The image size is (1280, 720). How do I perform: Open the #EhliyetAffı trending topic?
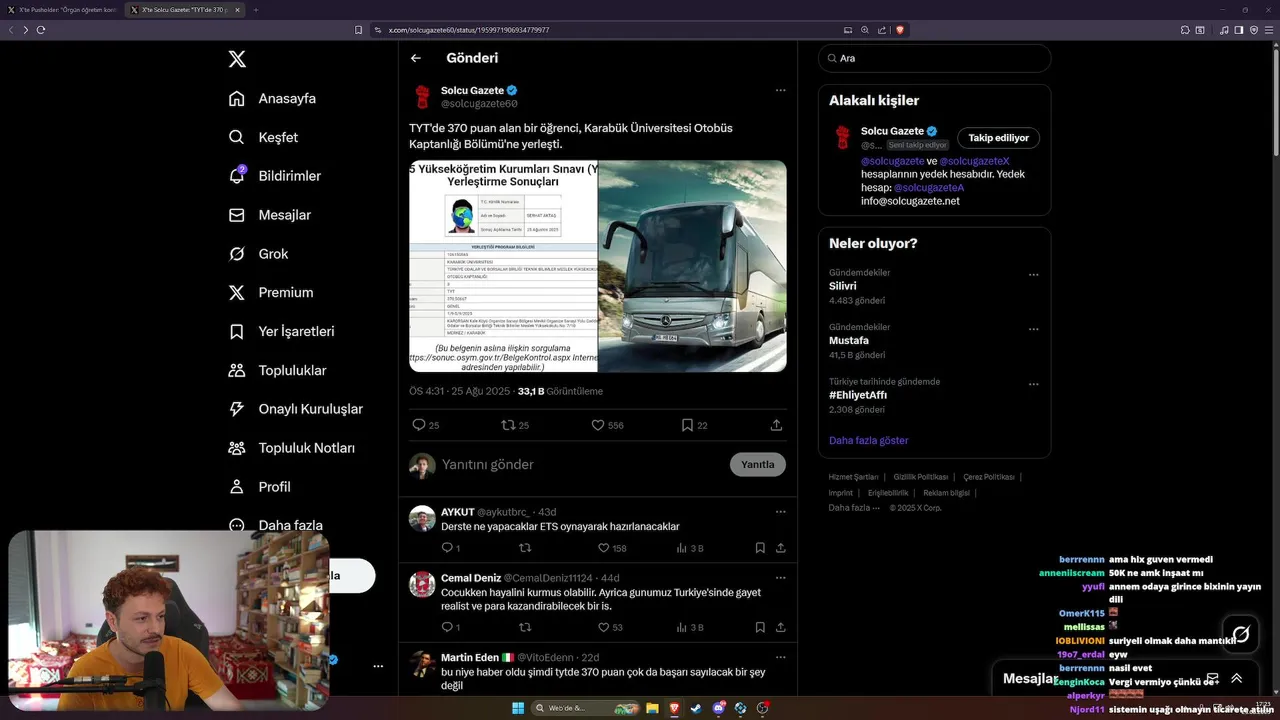click(858, 395)
